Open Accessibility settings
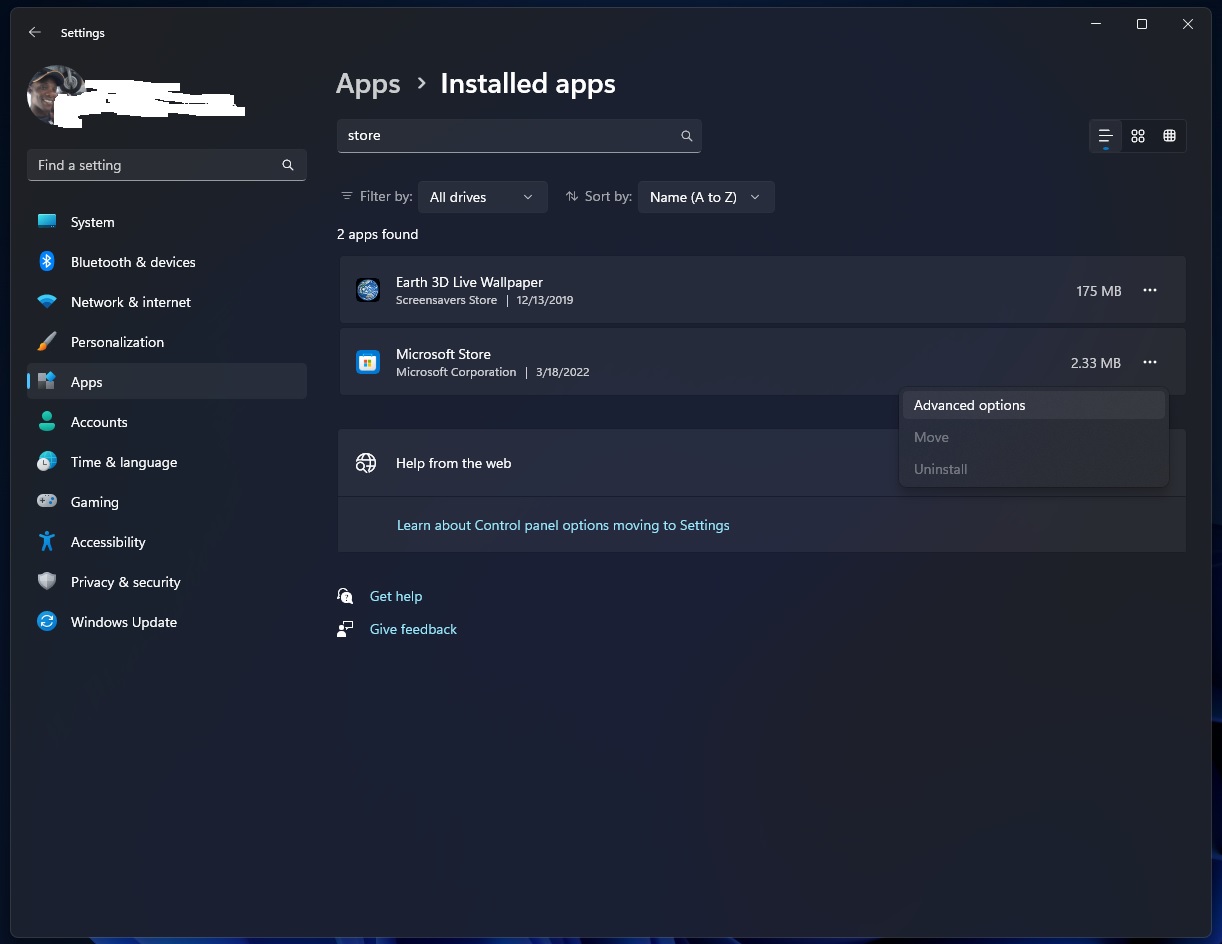This screenshot has width=1222, height=944. tap(167, 542)
